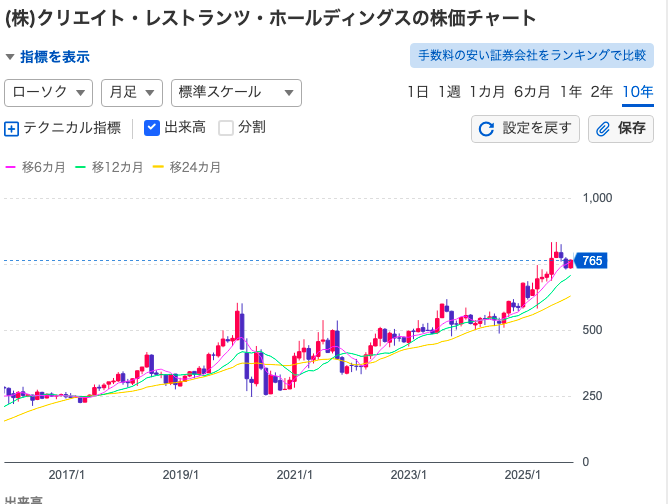668x504 pixels.
Task: Open the 標準スケール scale dropdown
Action: coord(236,92)
